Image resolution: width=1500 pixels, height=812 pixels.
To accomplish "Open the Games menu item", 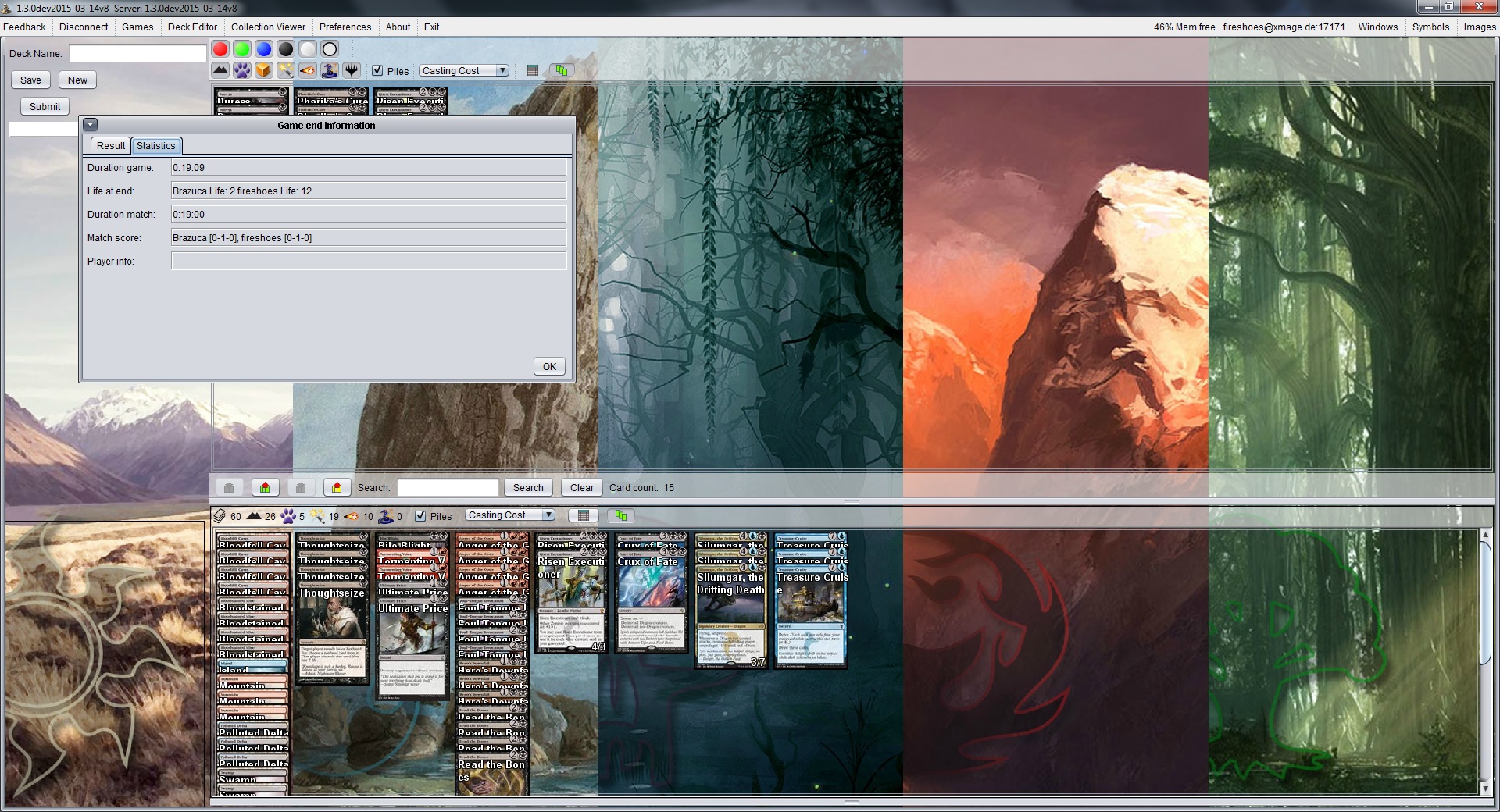I will 137,27.
